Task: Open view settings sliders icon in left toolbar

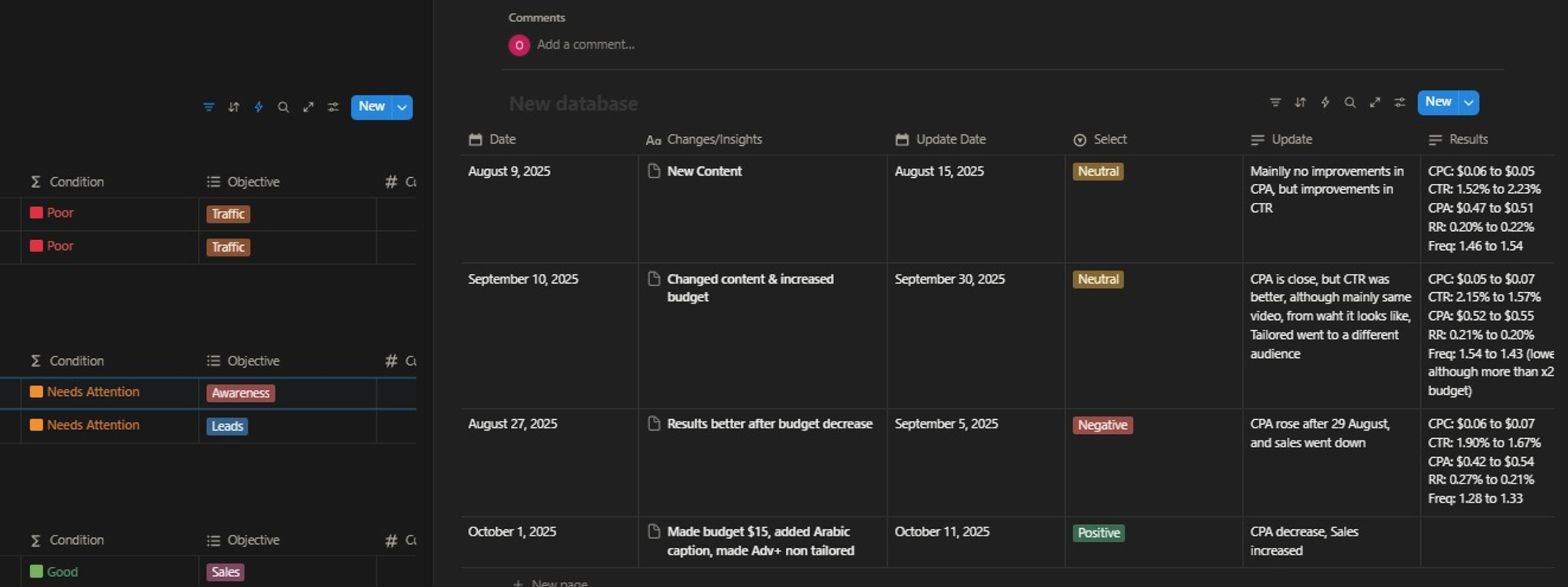Action: 333,107
